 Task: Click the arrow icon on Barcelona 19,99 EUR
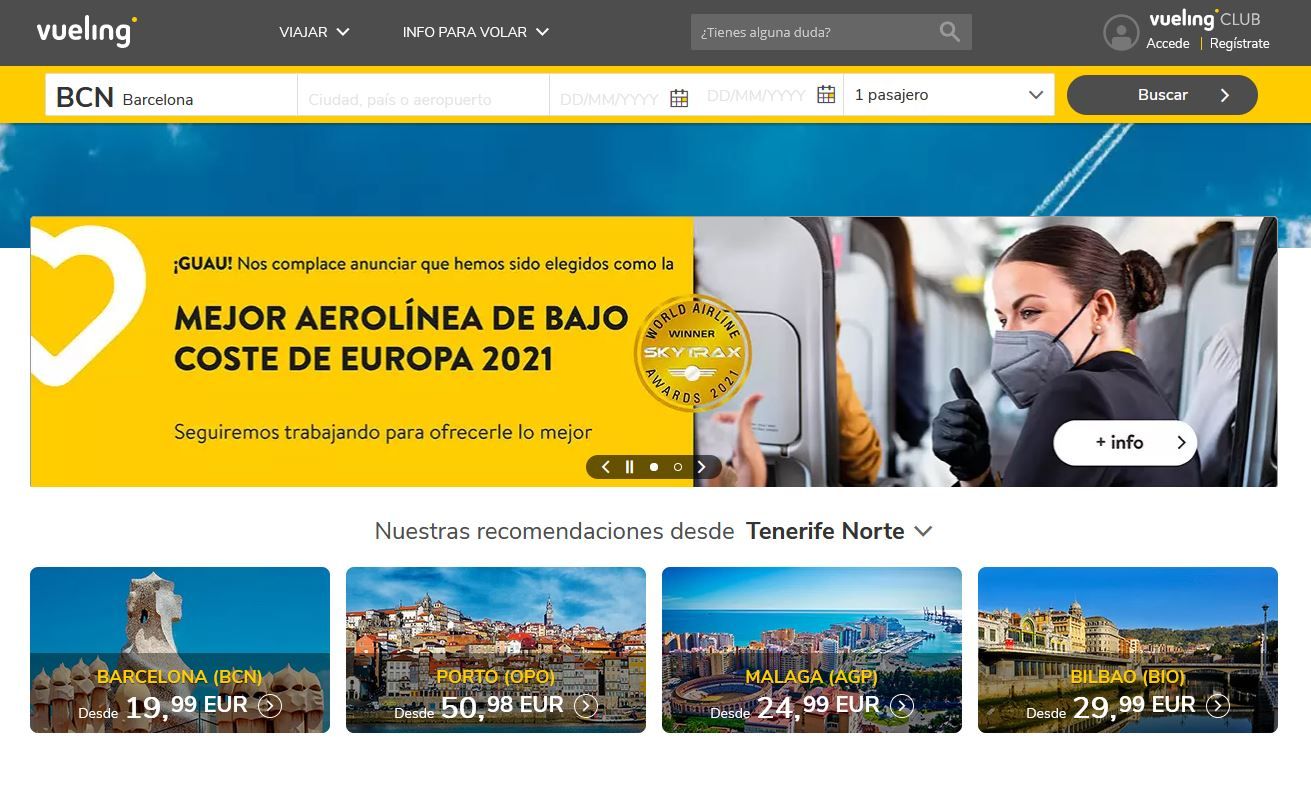[x=270, y=706]
